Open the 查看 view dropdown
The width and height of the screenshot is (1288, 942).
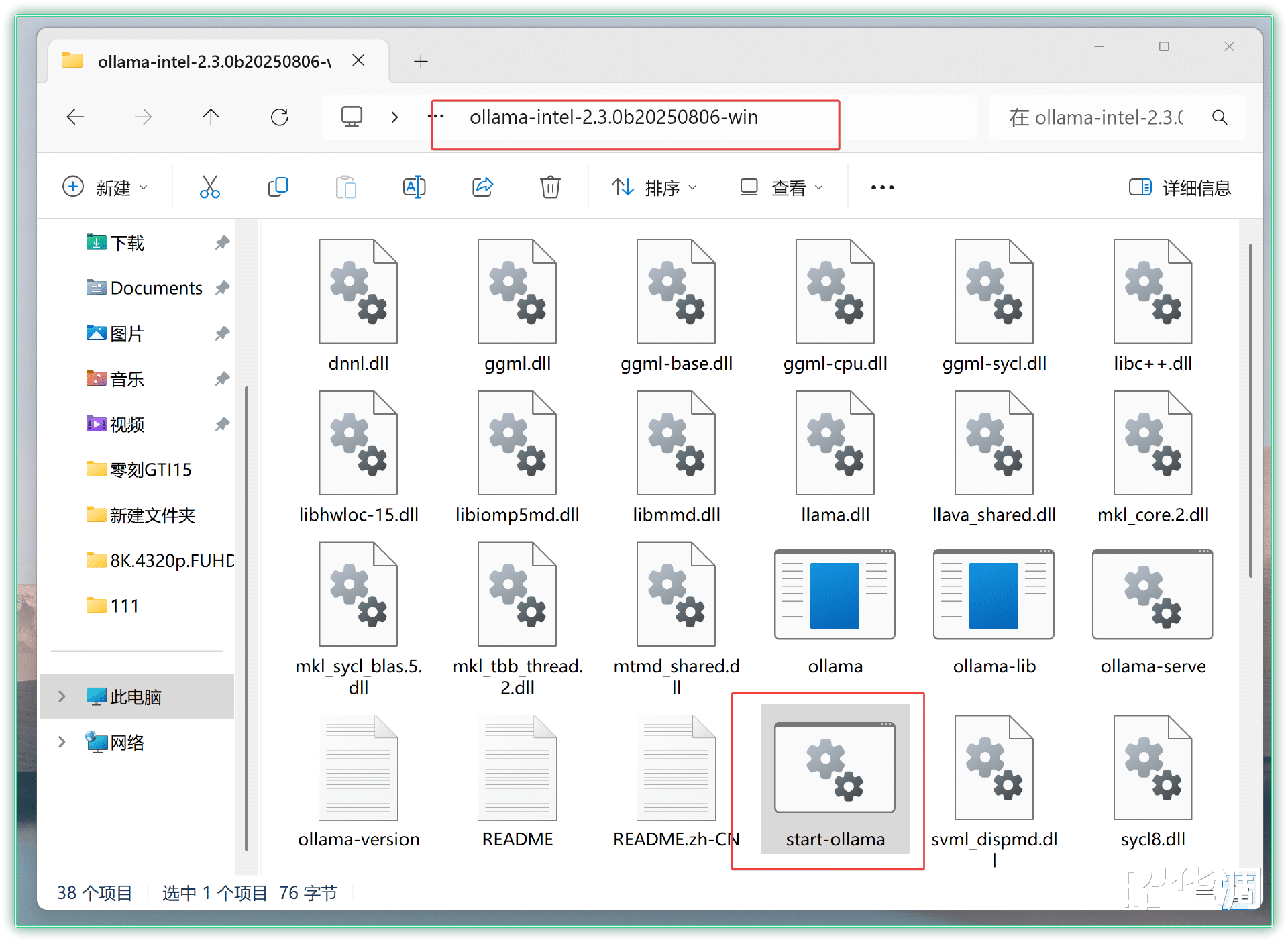coord(781,187)
